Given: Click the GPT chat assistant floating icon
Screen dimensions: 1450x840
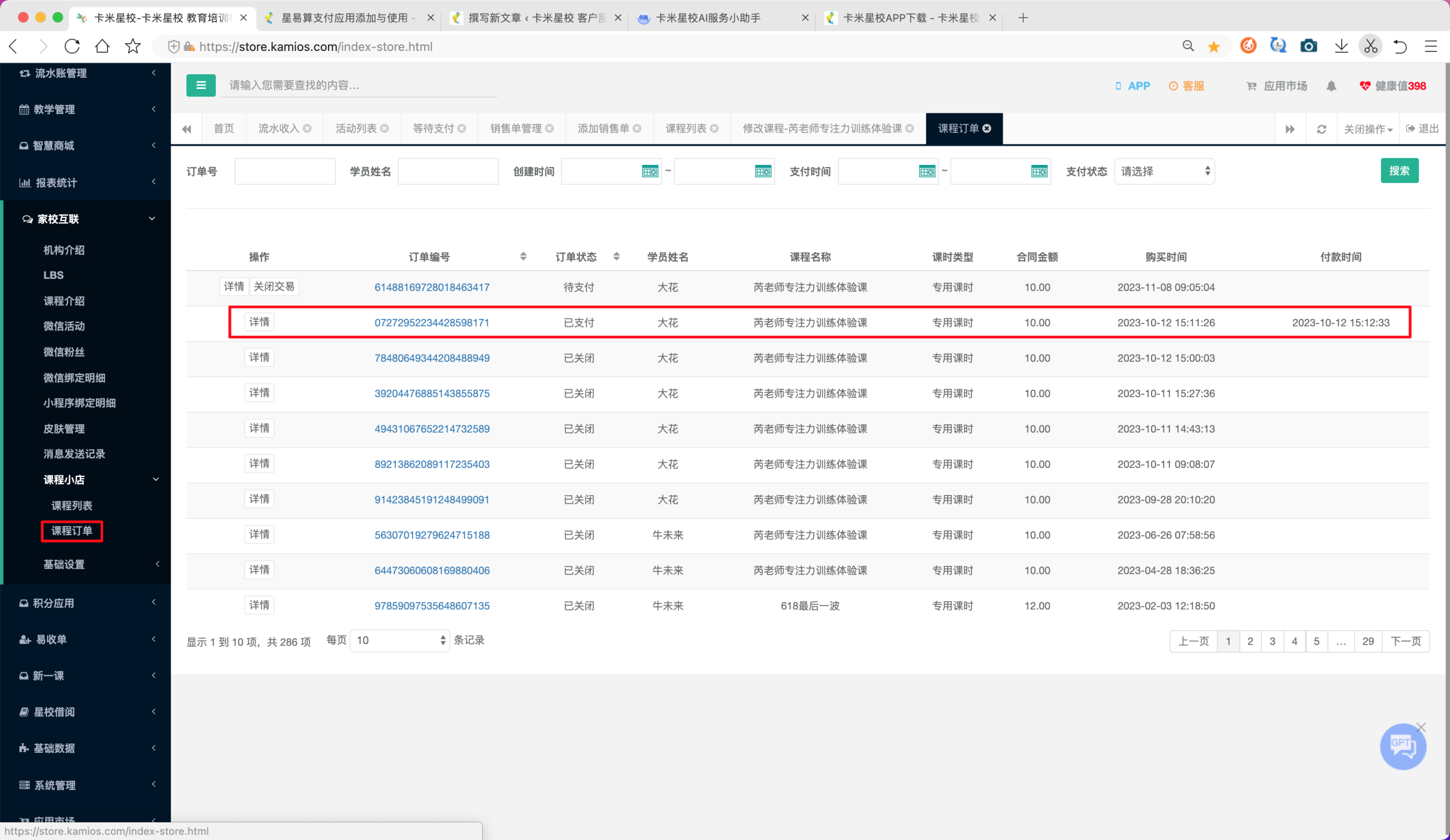Looking at the screenshot, I should 1402,746.
